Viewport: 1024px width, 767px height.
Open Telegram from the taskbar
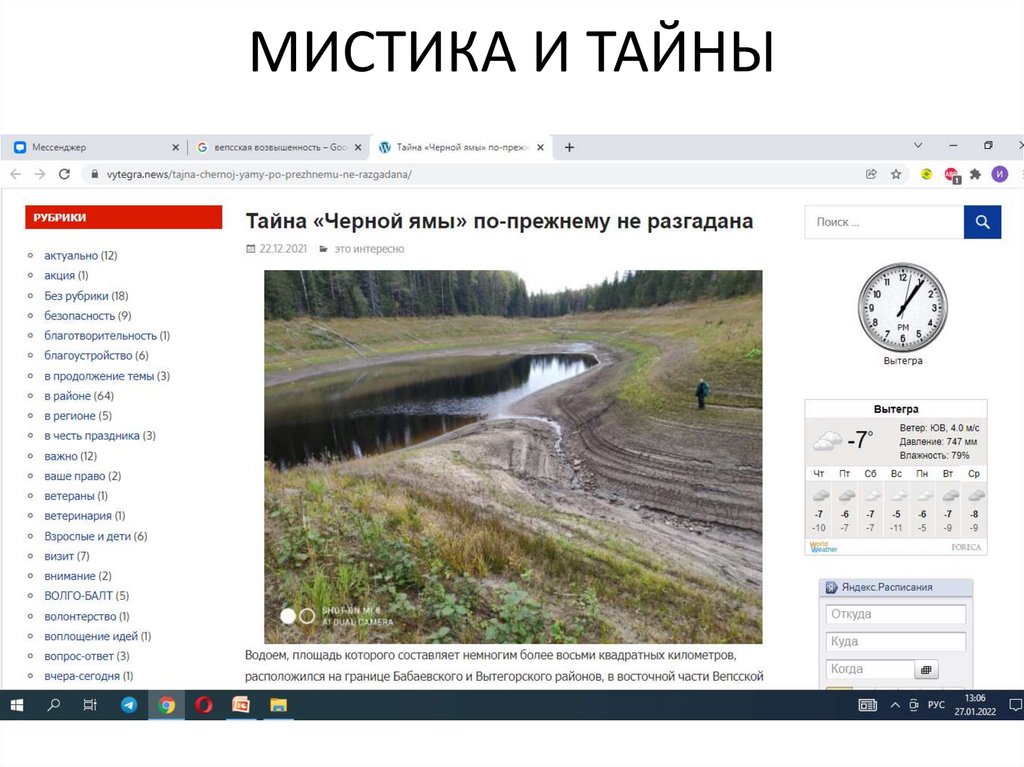(x=129, y=705)
